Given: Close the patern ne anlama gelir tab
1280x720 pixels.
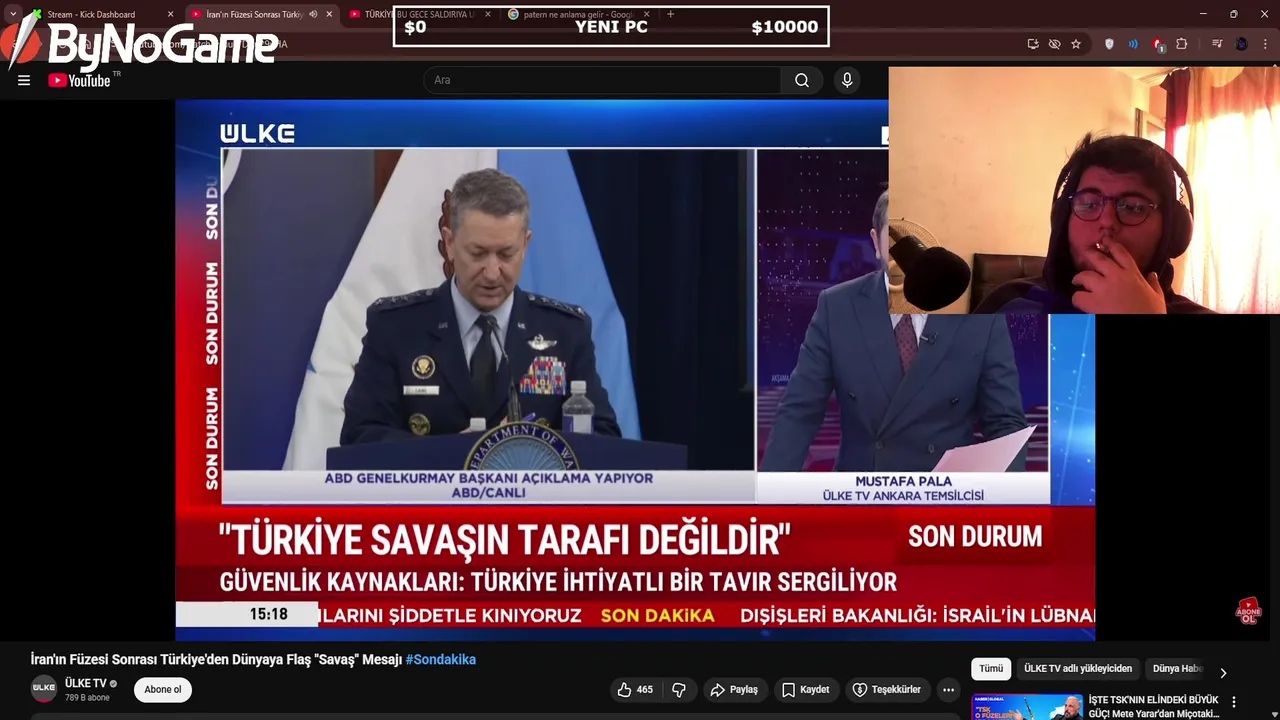Looking at the screenshot, I should point(646,14).
